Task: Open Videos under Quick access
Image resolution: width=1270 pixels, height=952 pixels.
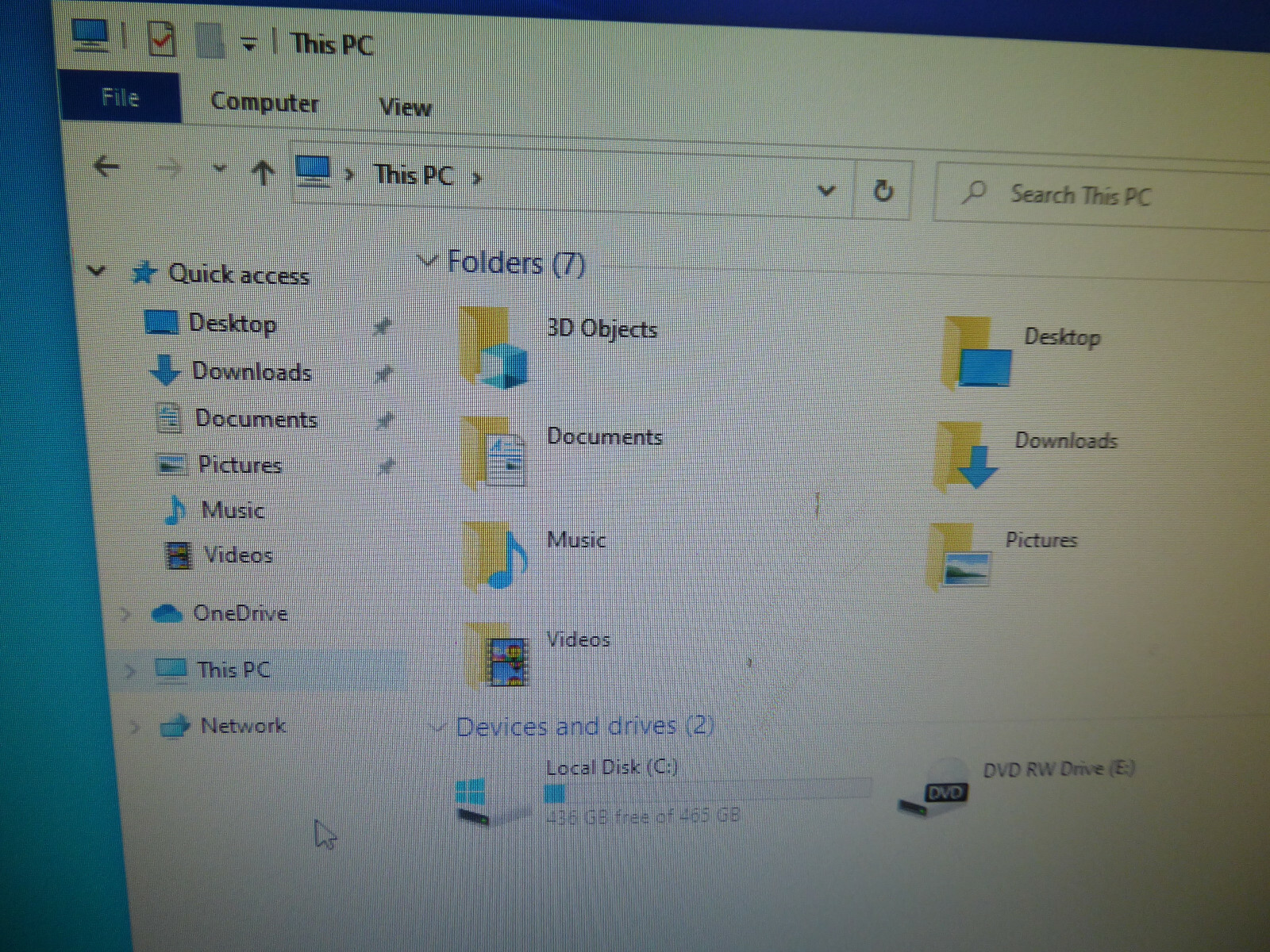Action: 238,555
